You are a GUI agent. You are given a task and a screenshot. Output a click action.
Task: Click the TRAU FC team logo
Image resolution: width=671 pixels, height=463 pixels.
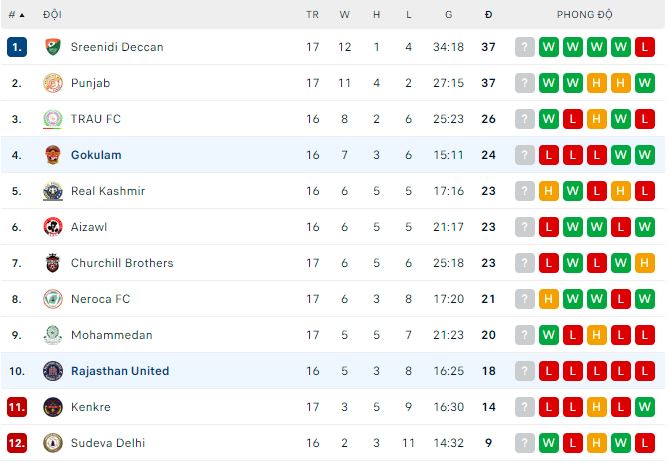click(53, 119)
